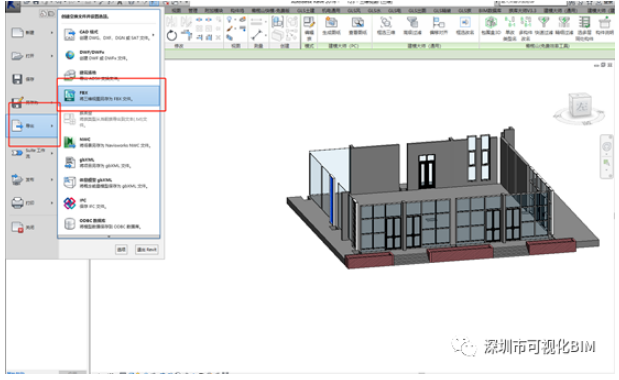
Task: Choose DWF/DWFx export option
Action: [109, 55]
